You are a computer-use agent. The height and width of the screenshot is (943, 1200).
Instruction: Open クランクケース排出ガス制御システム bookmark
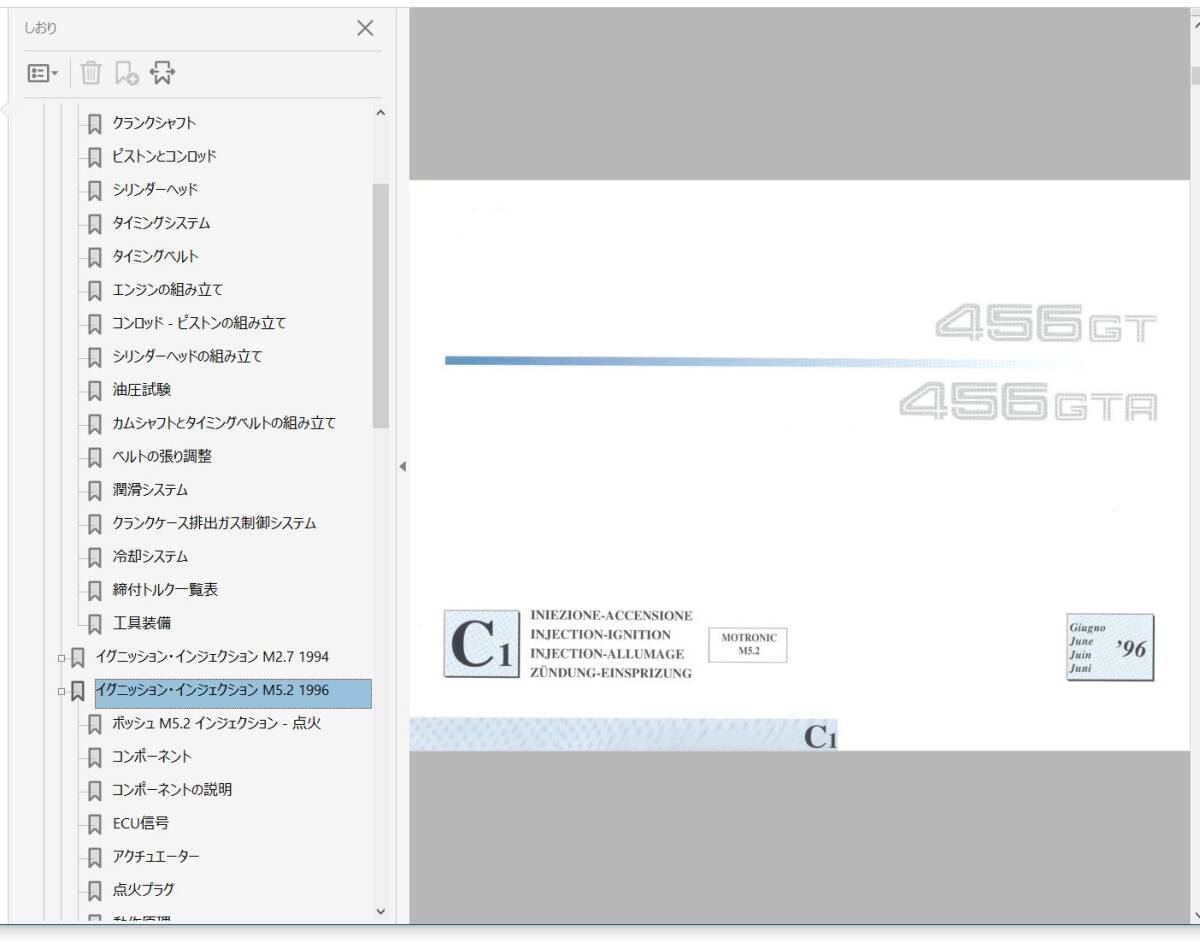tap(215, 523)
